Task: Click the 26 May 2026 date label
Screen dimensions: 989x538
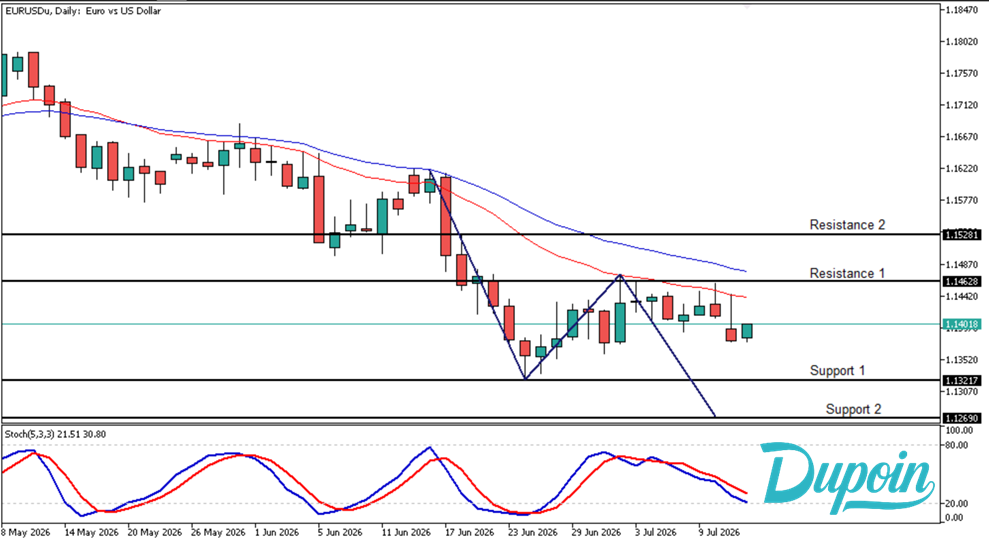Action: tap(218, 532)
